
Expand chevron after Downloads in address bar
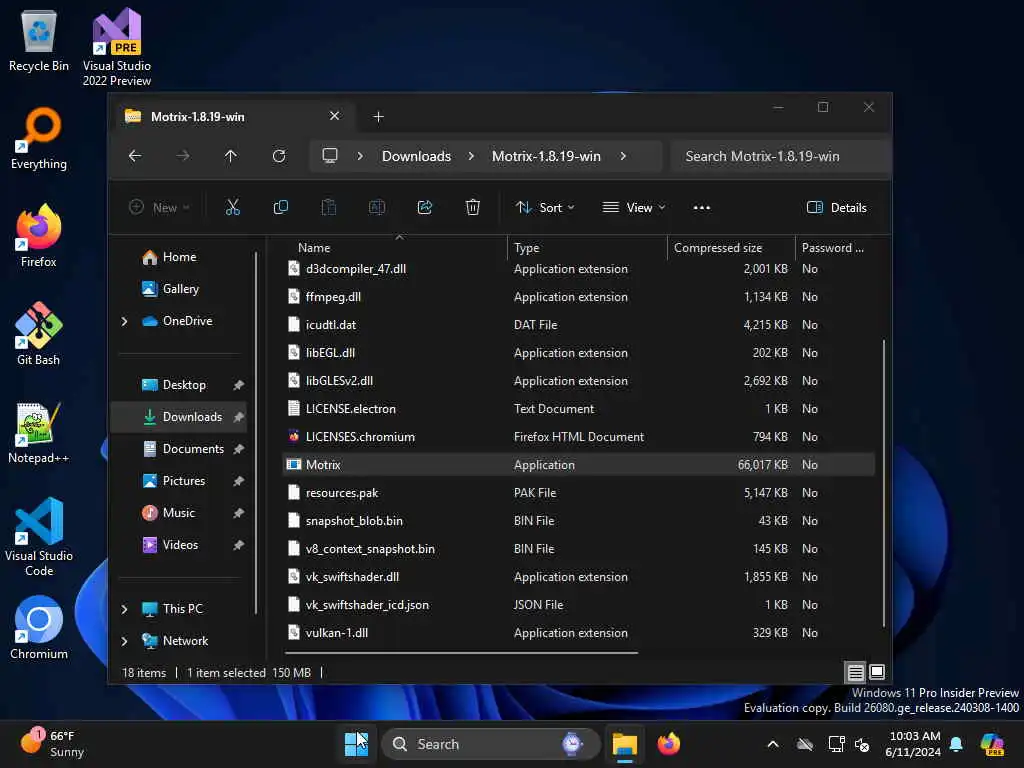pos(471,156)
